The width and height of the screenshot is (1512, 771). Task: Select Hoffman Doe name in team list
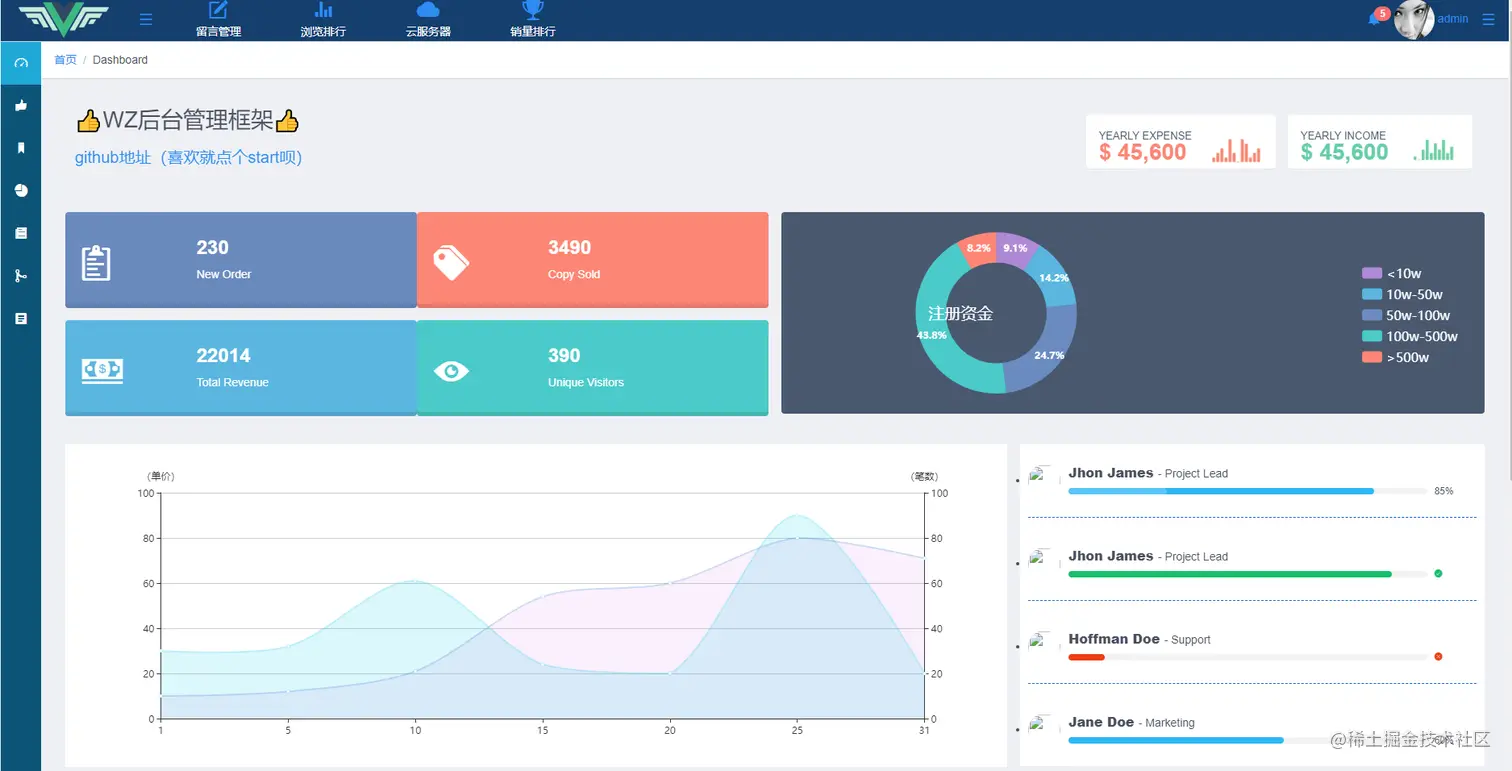coord(1114,638)
